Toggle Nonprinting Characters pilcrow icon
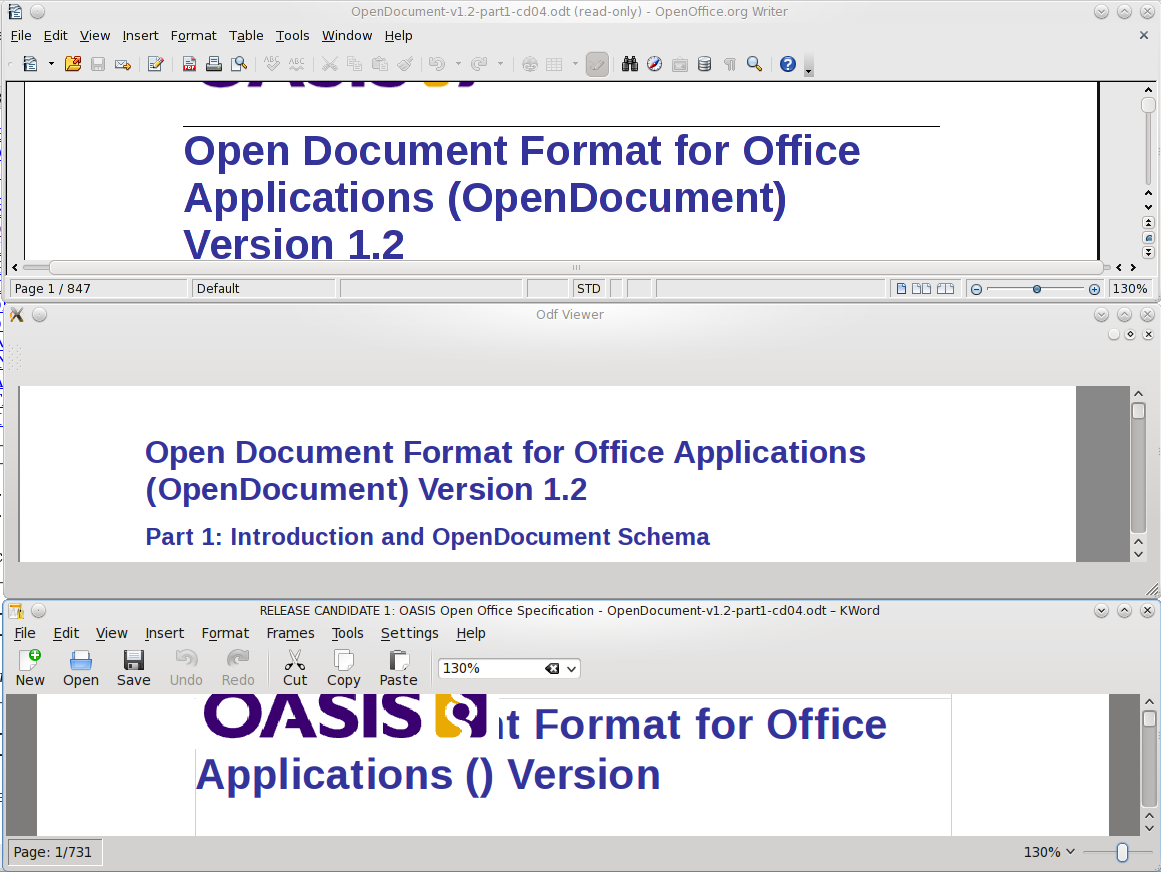This screenshot has height=872, width=1161. point(729,64)
